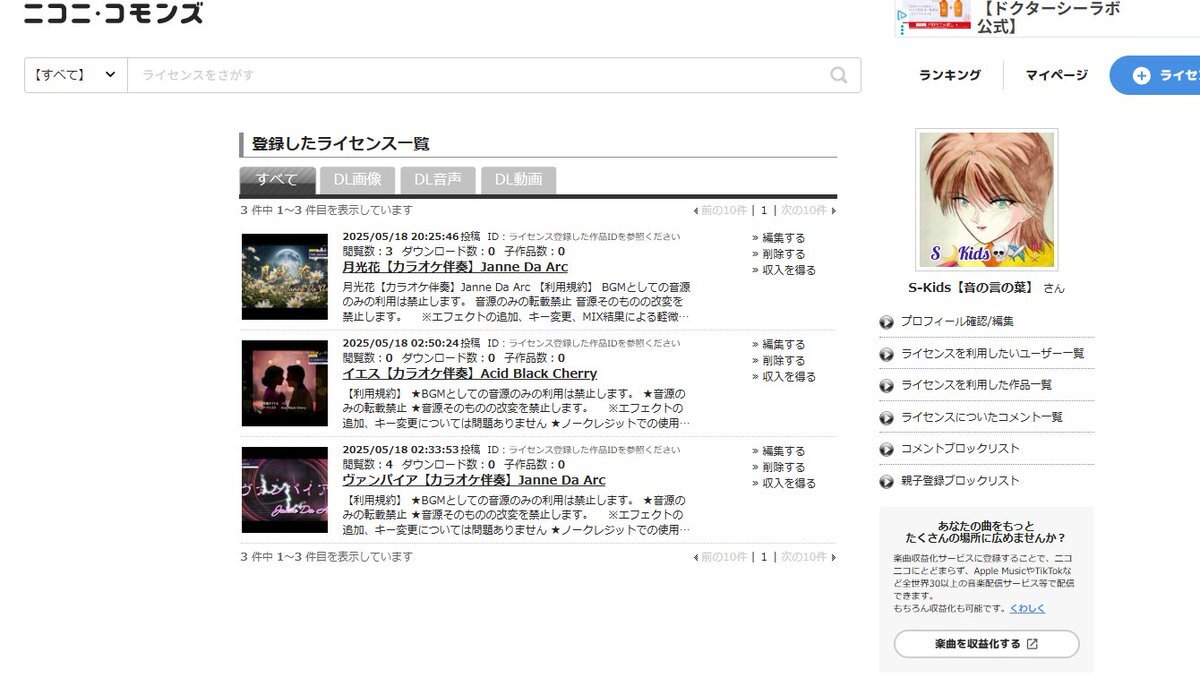Click the ドクターシーラボ公式 ad banner
The image size is (1200, 678).
click(1047, 18)
